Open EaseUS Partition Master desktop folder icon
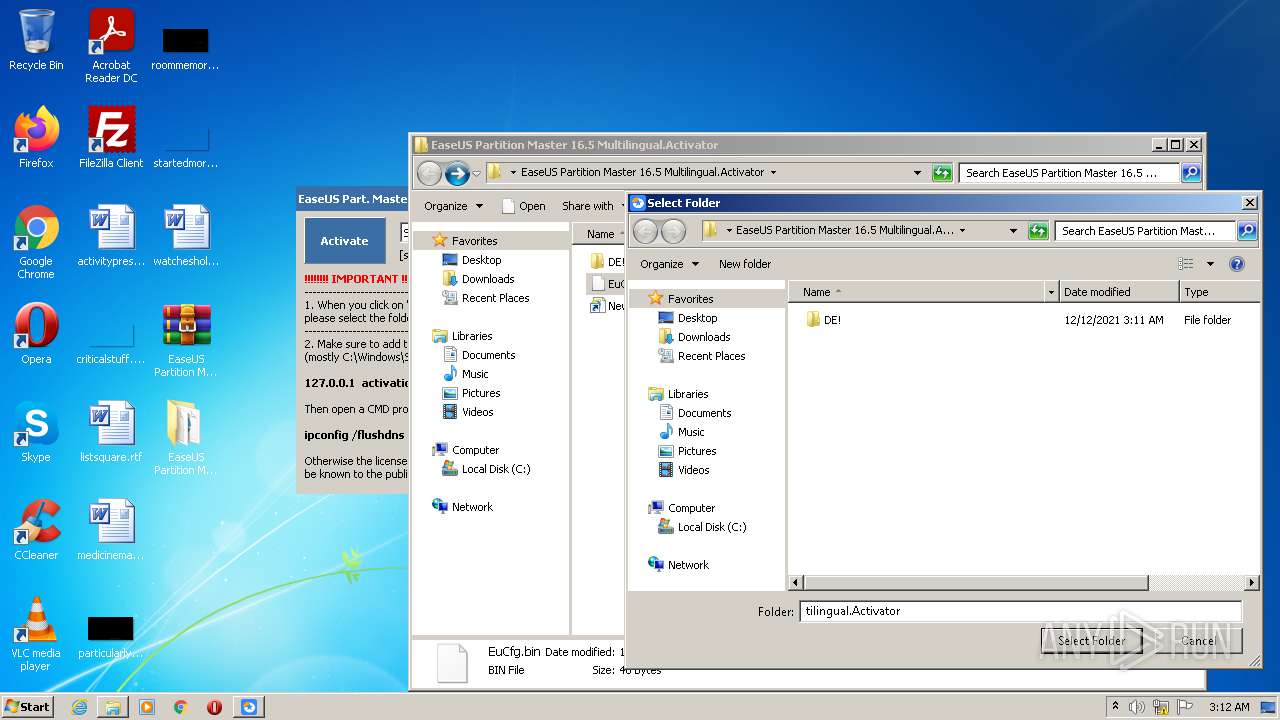The width and height of the screenshot is (1280, 720). point(186,438)
